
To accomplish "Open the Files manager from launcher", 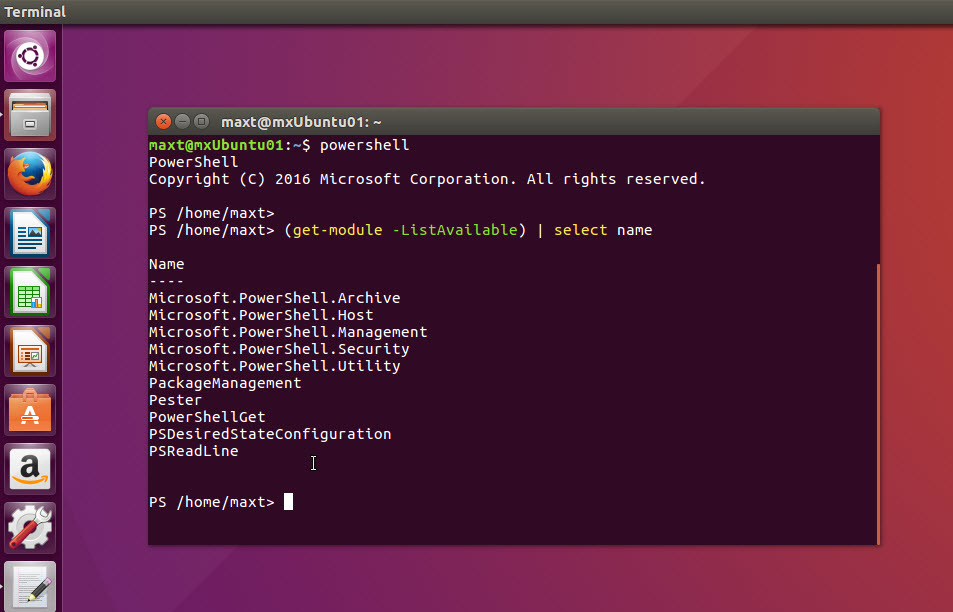I will 30,115.
